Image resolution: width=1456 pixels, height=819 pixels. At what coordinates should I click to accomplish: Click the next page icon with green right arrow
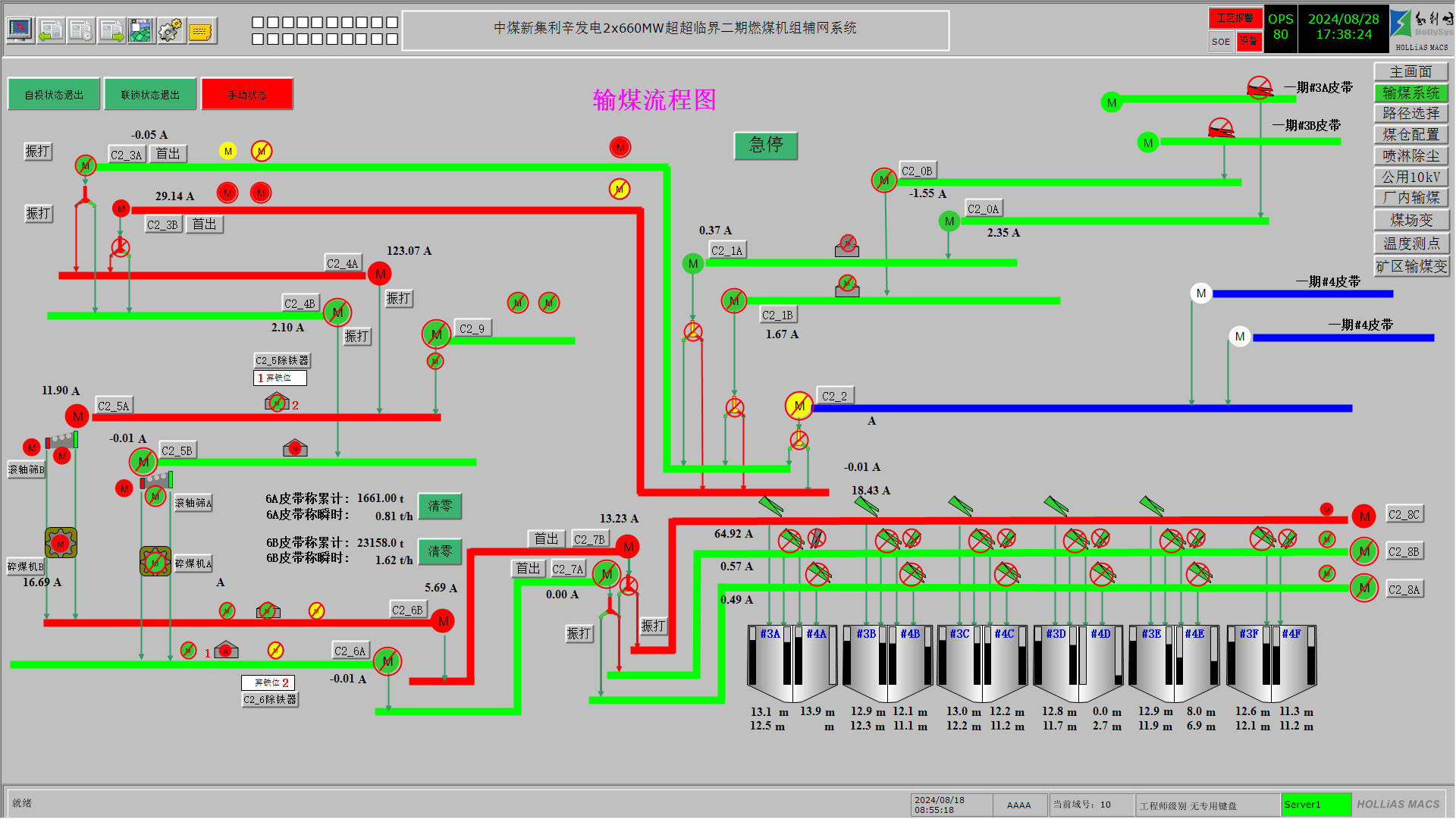(x=111, y=30)
